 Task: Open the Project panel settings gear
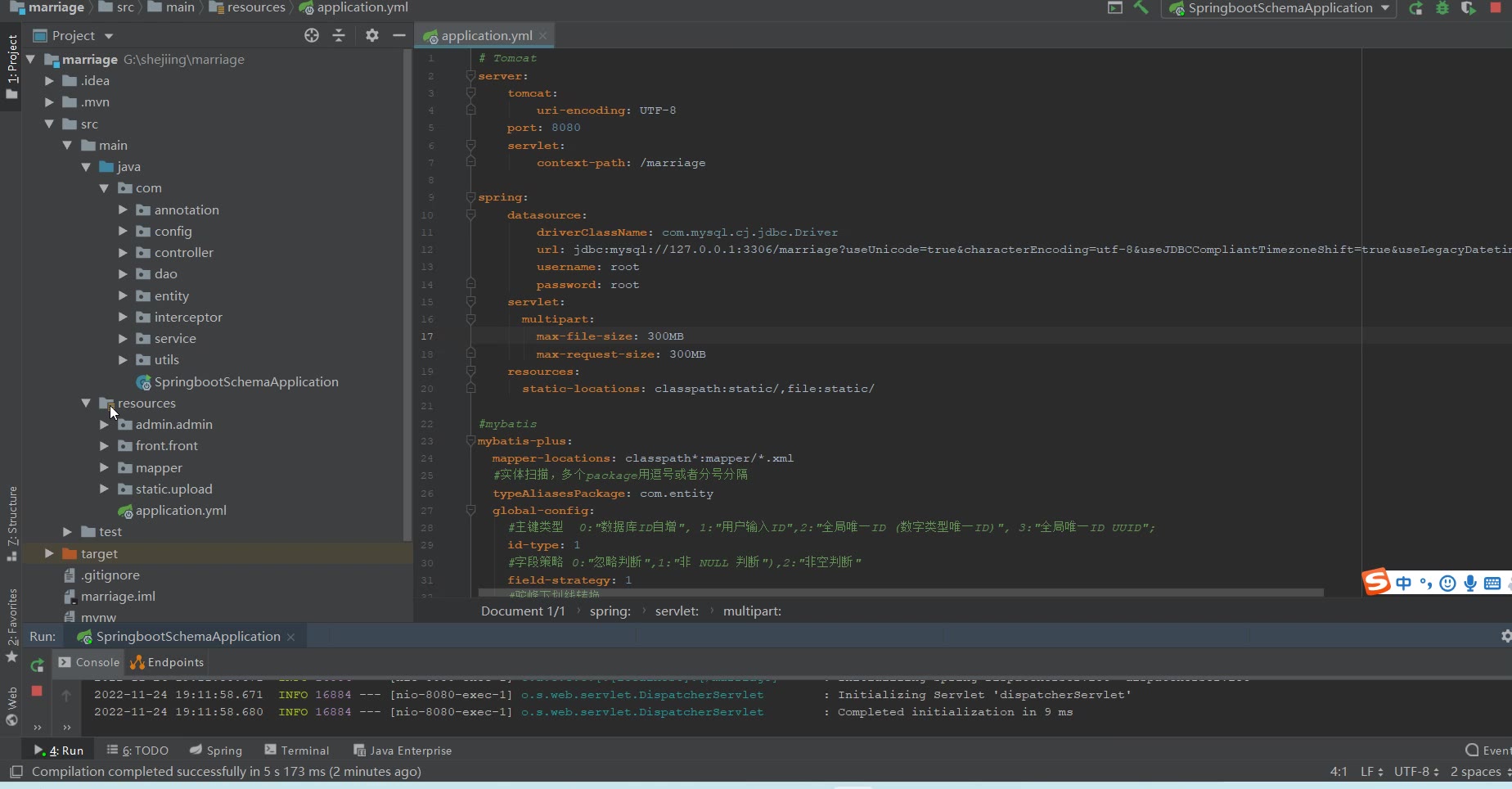tap(372, 35)
